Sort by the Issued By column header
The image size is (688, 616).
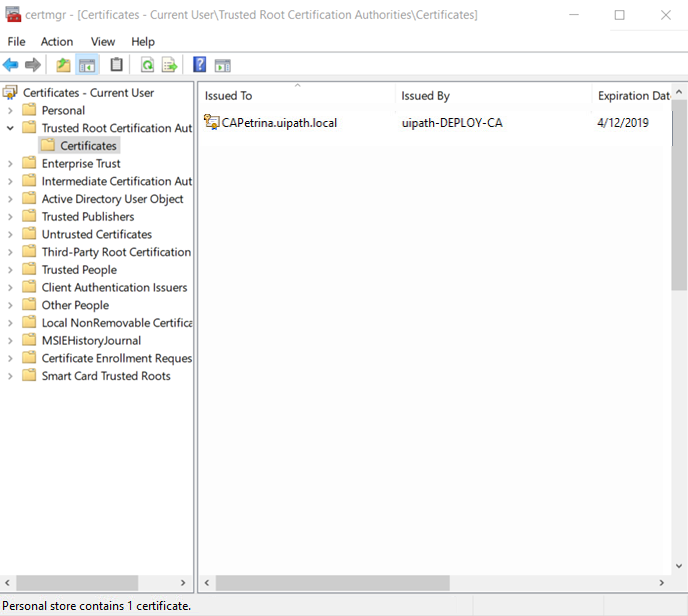[x=494, y=95]
